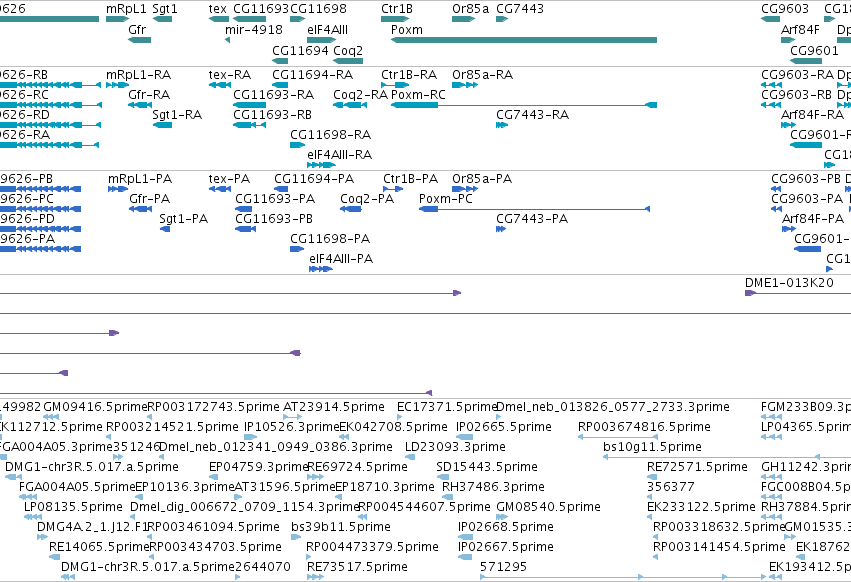This screenshot has height=582, width=851.
Task: Select the IP02667.5prime EST label
Action: (506, 547)
